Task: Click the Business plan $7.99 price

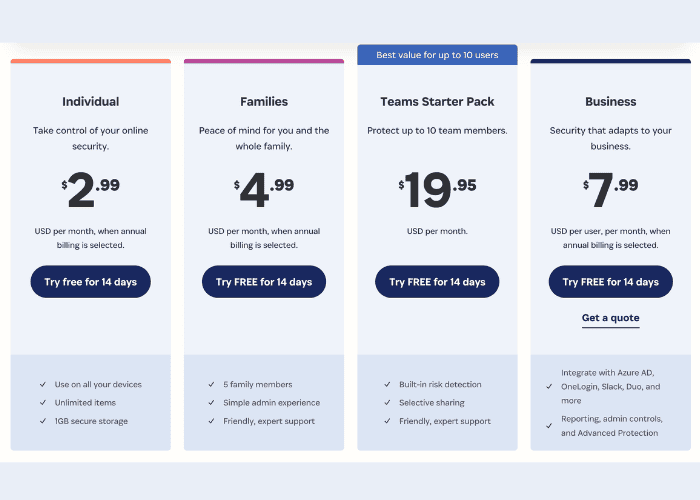Action: click(x=610, y=188)
